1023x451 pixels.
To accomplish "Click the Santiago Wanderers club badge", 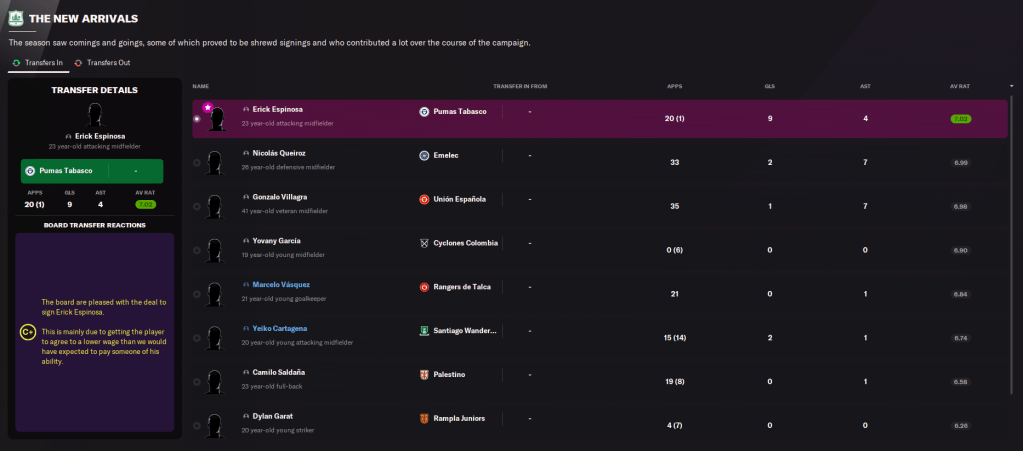I will click(x=424, y=330).
